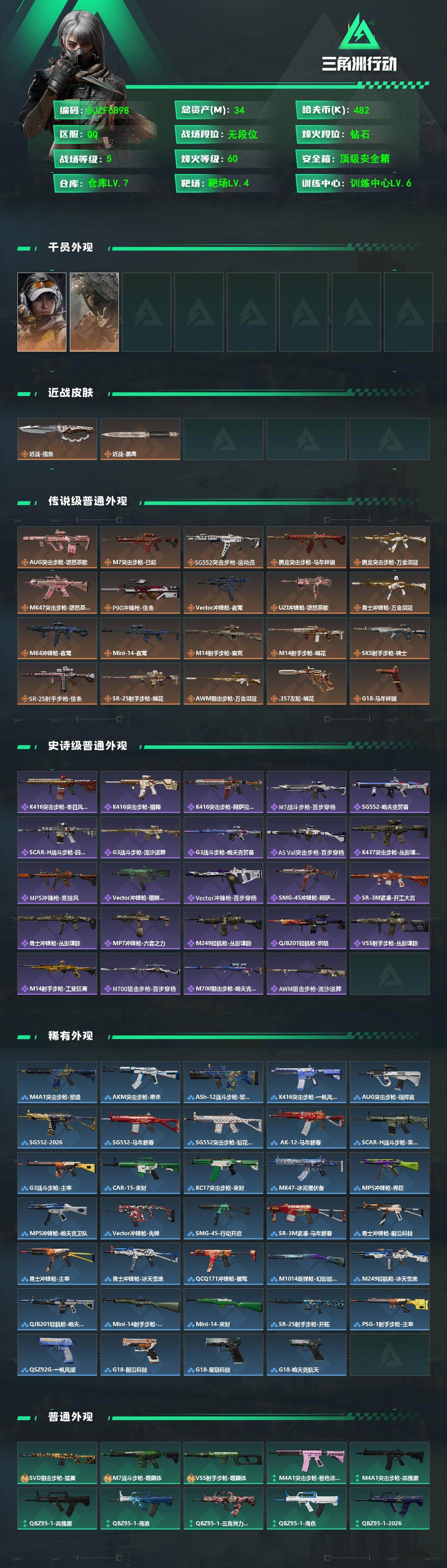Click the G18-马年祥瑞 pistol icon
The height and width of the screenshot is (1568, 447).
[390, 684]
